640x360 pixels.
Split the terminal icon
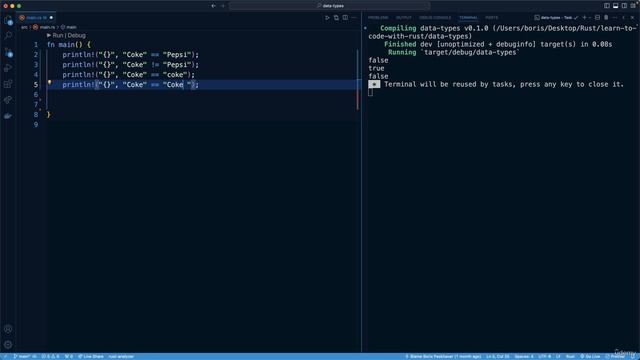pyautogui.click(x=598, y=18)
